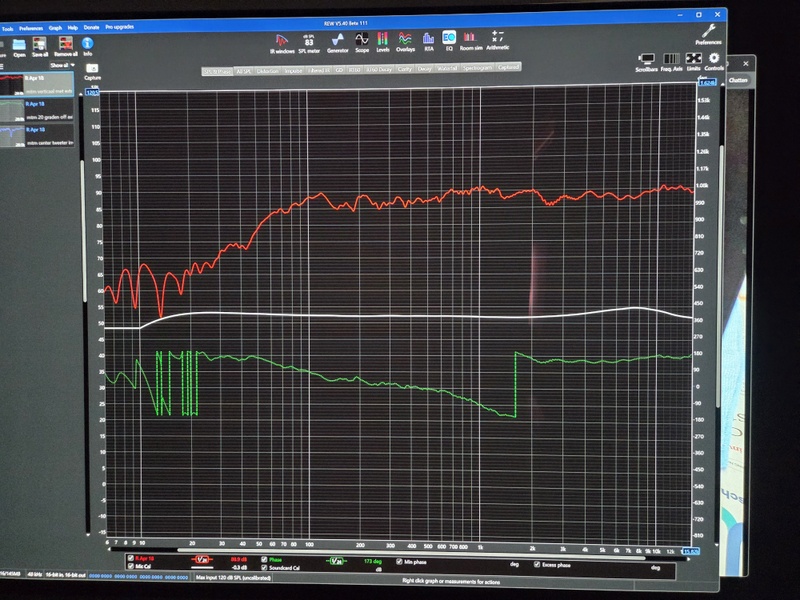
Task: Open the Scope tool
Action: coord(362,43)
